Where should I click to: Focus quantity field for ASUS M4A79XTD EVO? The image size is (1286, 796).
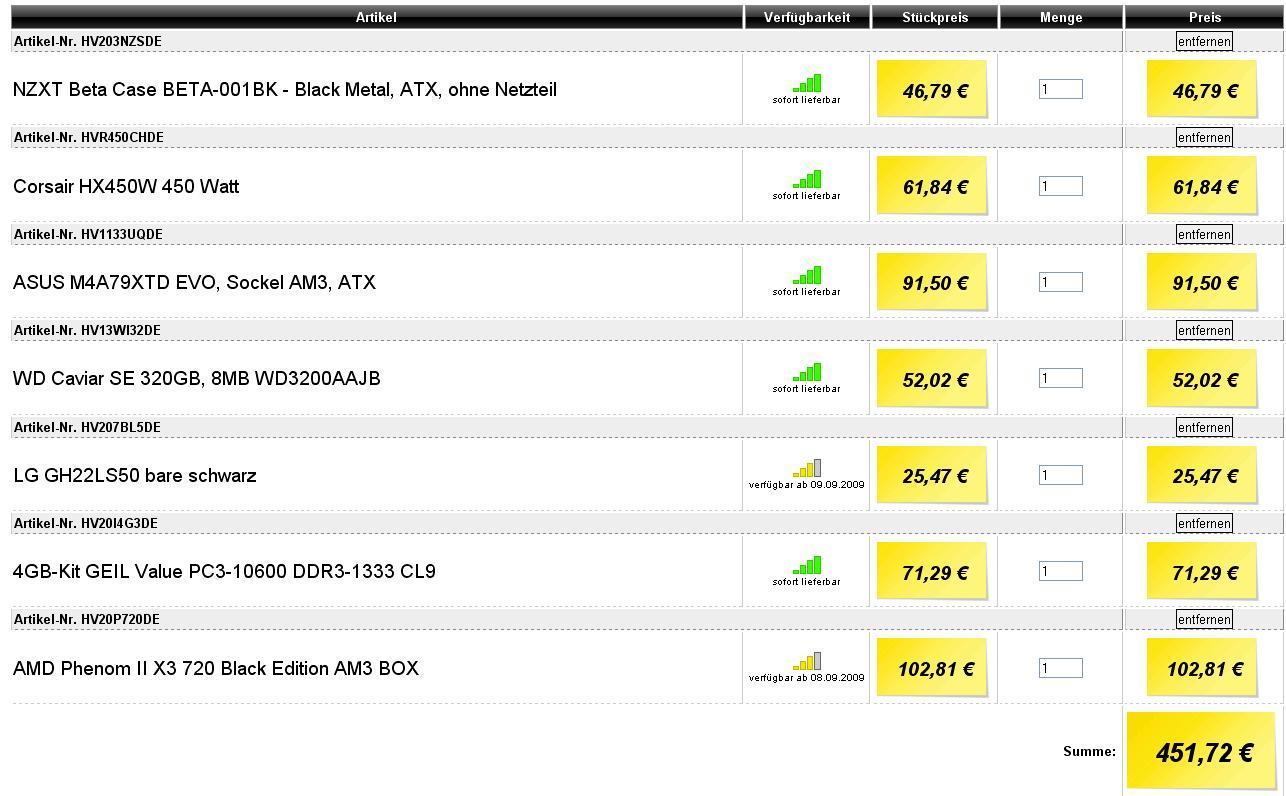(1061, 282)
